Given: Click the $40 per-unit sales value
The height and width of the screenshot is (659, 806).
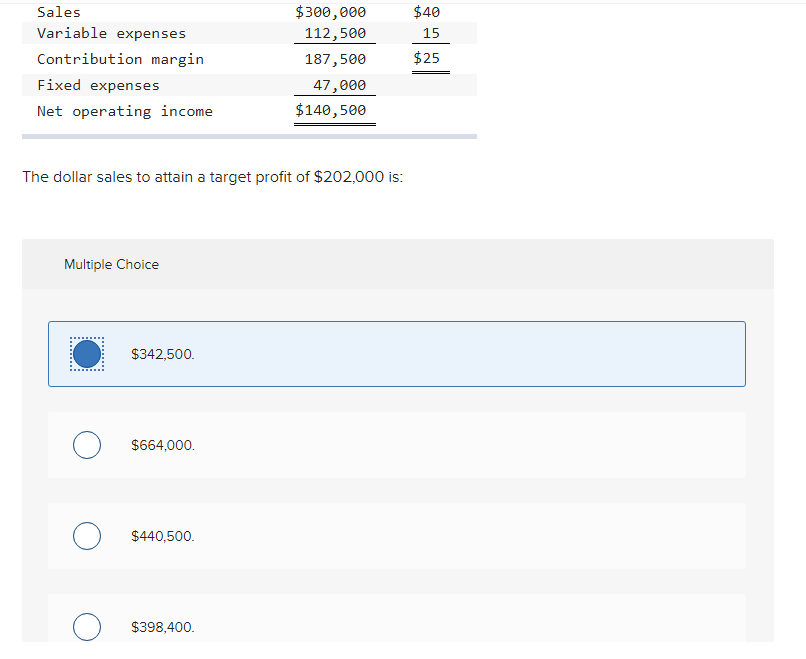Looking at the screenshot, I should point(428,11).
